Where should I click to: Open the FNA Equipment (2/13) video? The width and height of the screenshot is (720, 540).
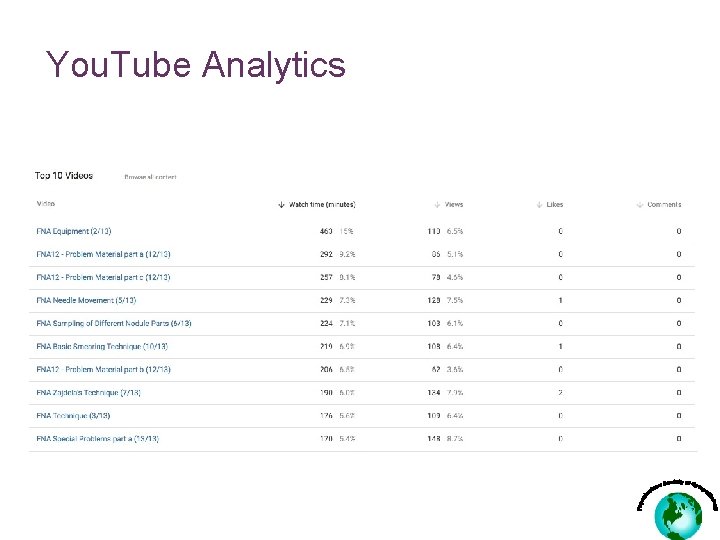[x=76, y=231]
